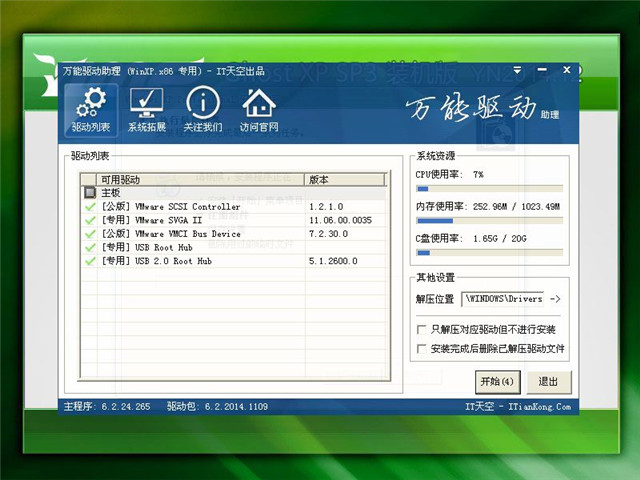Click the 可用驱动 column header

click(x=200, y=180)
